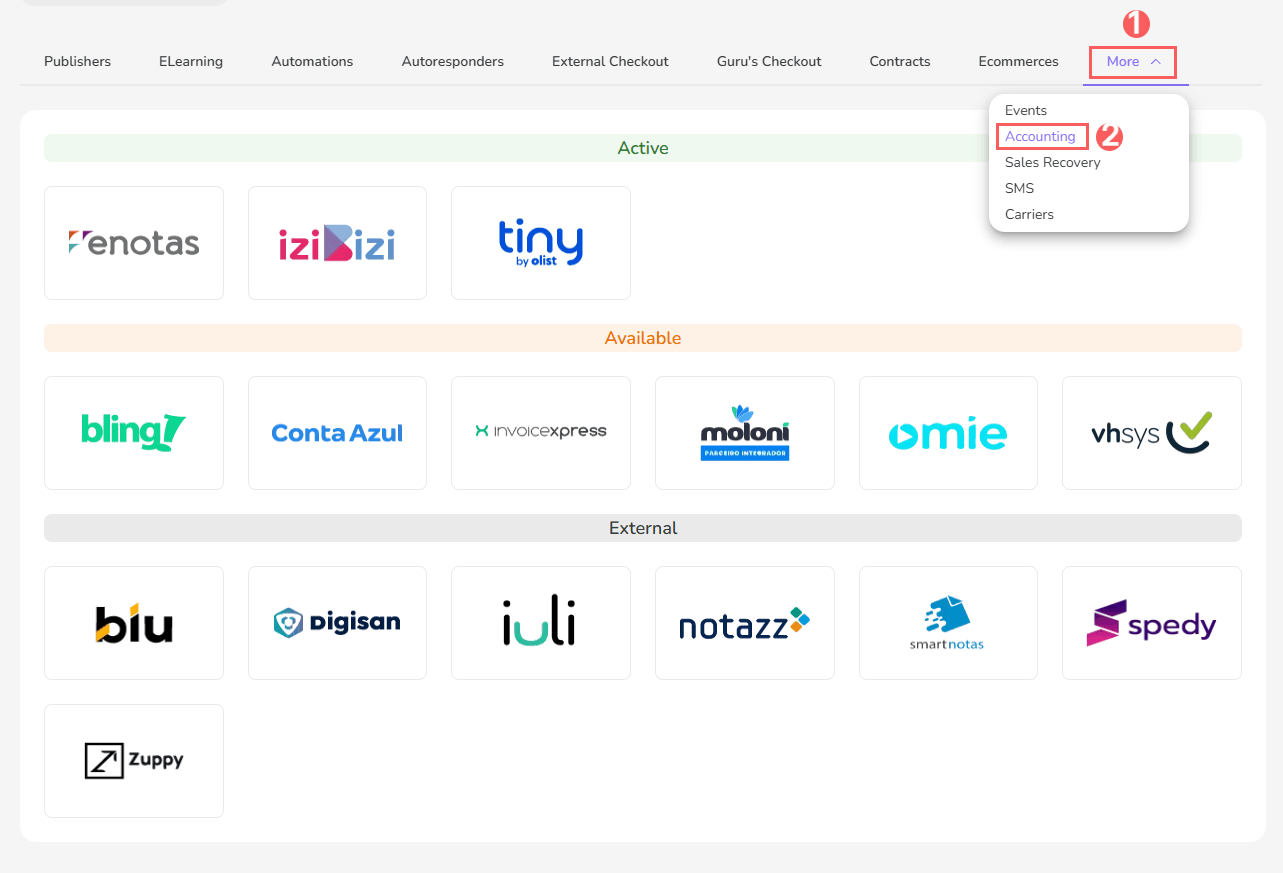Select the Bling integration card
The height and width of the screenshot is (873, 1283).
(134, 433)
